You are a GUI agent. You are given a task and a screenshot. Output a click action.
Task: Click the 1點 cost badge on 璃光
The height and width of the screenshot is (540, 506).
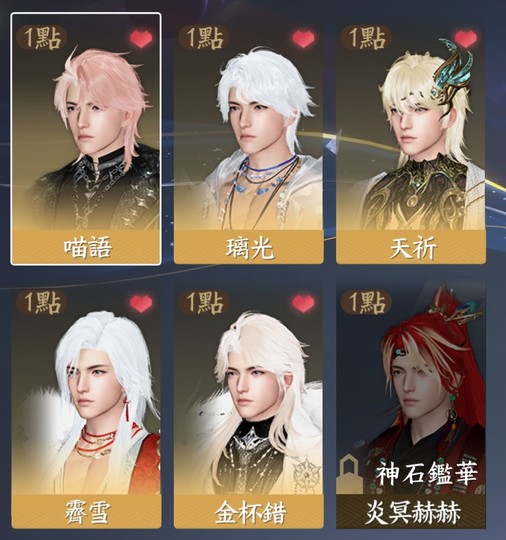click(x=204, y=38)
